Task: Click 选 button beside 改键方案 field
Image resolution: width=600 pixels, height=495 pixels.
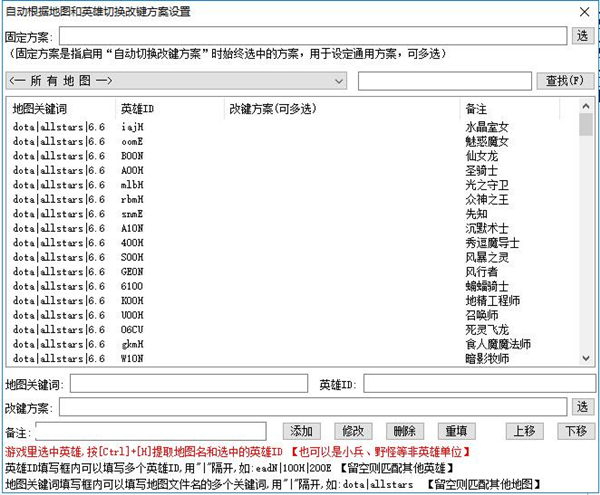Action: pyautogui.click(x=583, y=407)
